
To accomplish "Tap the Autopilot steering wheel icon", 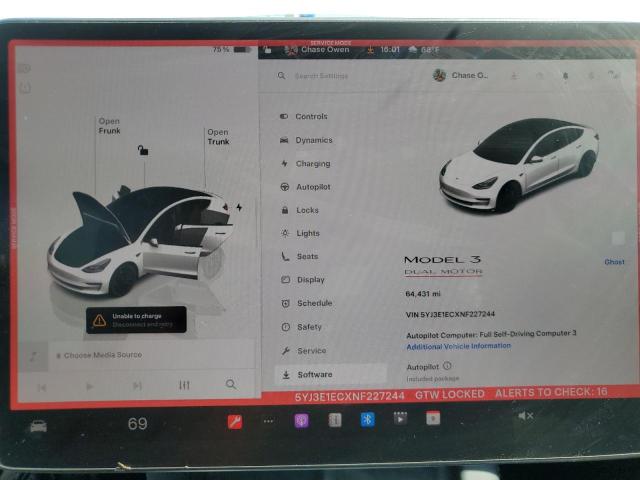I will click(285, 187).
